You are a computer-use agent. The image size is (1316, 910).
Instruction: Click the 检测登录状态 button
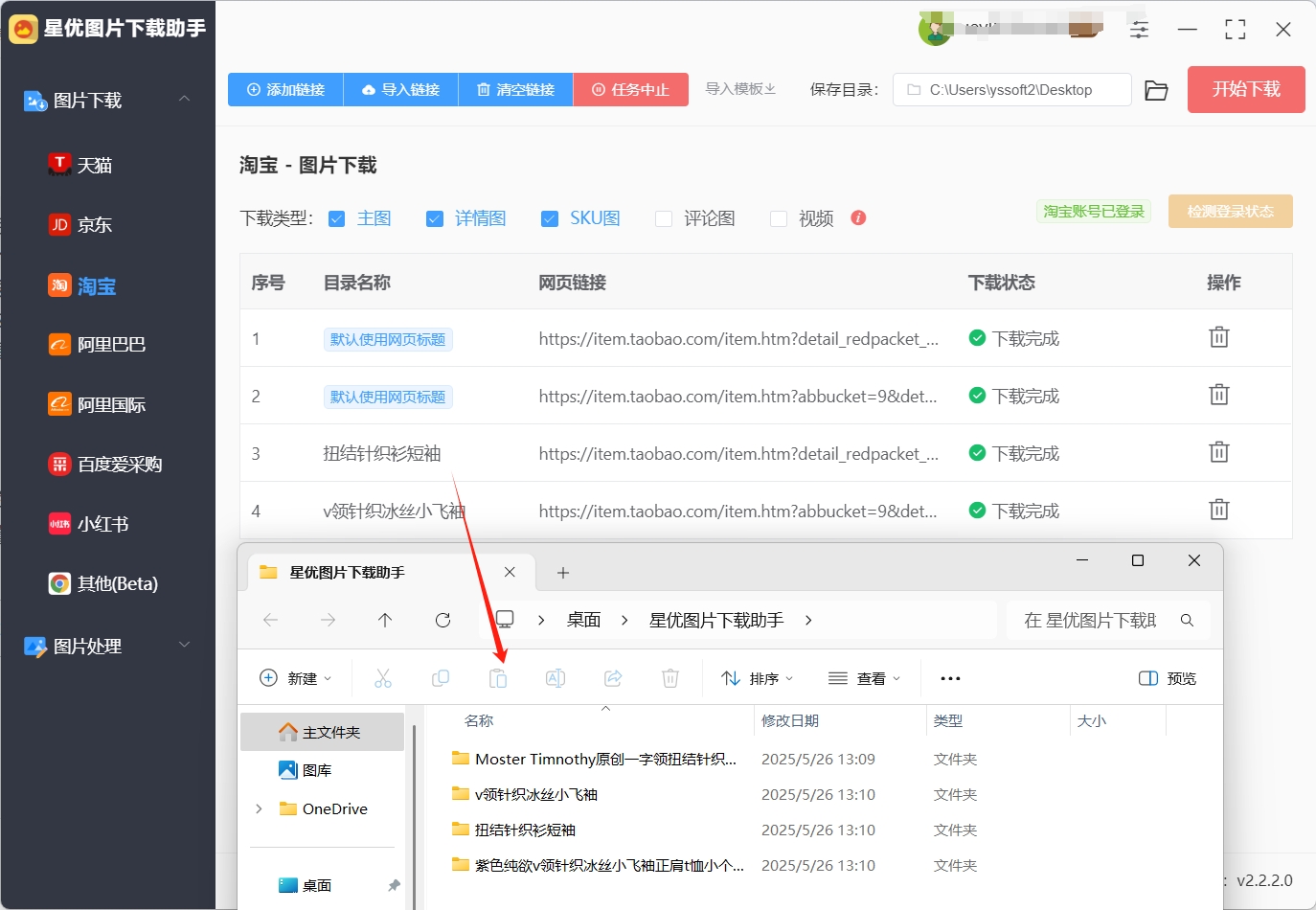coord(1230,212)
